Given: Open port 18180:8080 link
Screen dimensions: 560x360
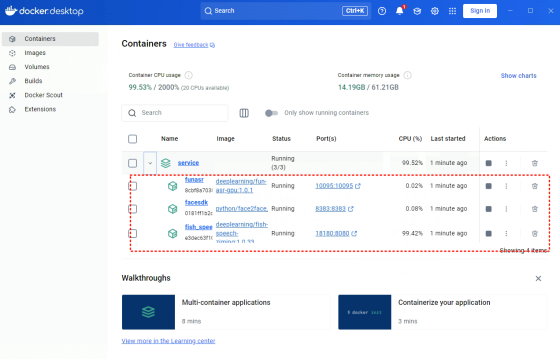Looking at the screenshot, I should (x=336, y=234).
